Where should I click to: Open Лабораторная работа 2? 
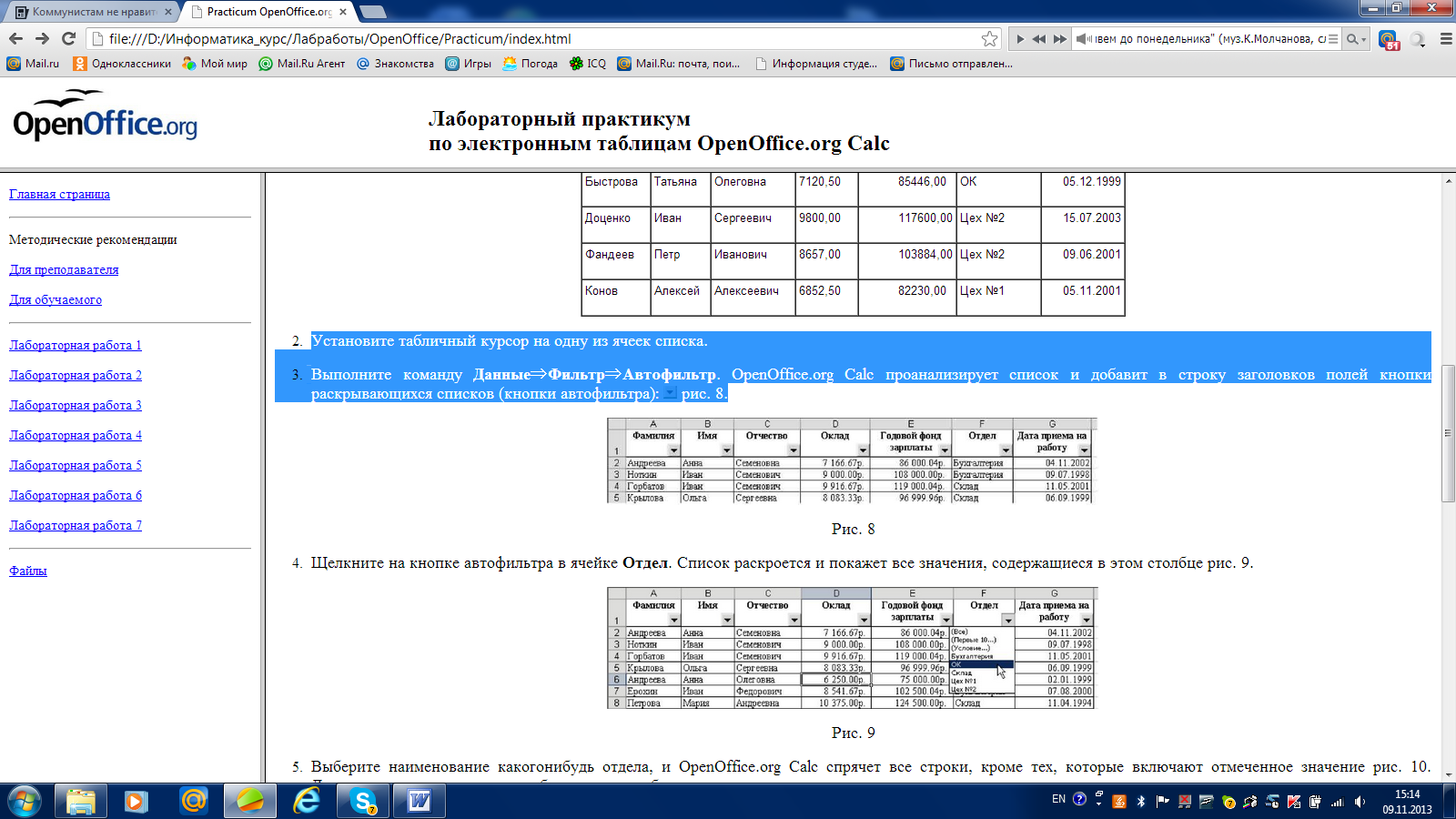[x=76, y=375]
